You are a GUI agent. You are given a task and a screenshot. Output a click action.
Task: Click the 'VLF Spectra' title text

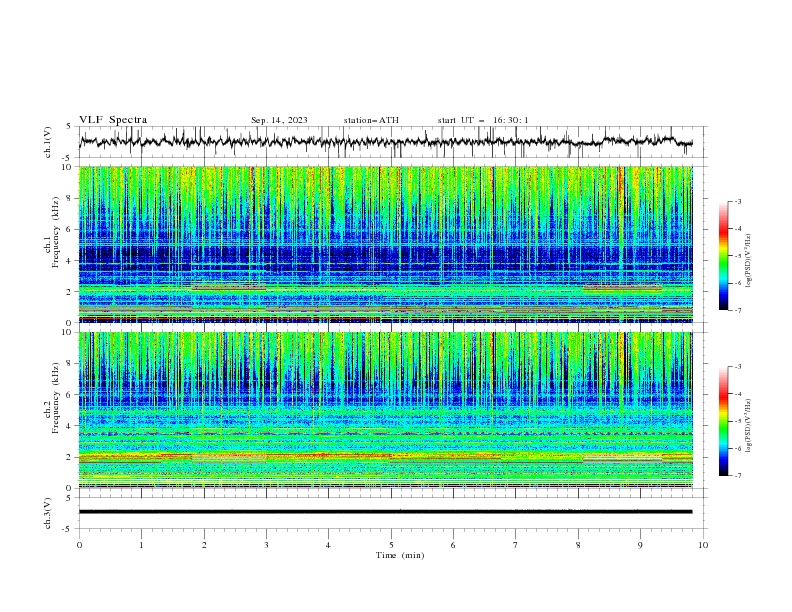click(x=113, y=120)
